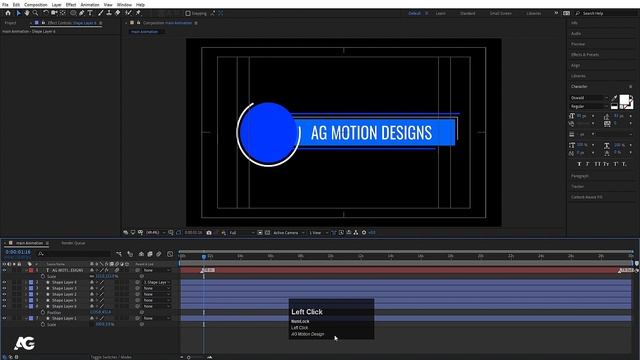640x360 pixels.
Task: Open the Content-Aware Fill panel
Action: (x=587, y=197)
